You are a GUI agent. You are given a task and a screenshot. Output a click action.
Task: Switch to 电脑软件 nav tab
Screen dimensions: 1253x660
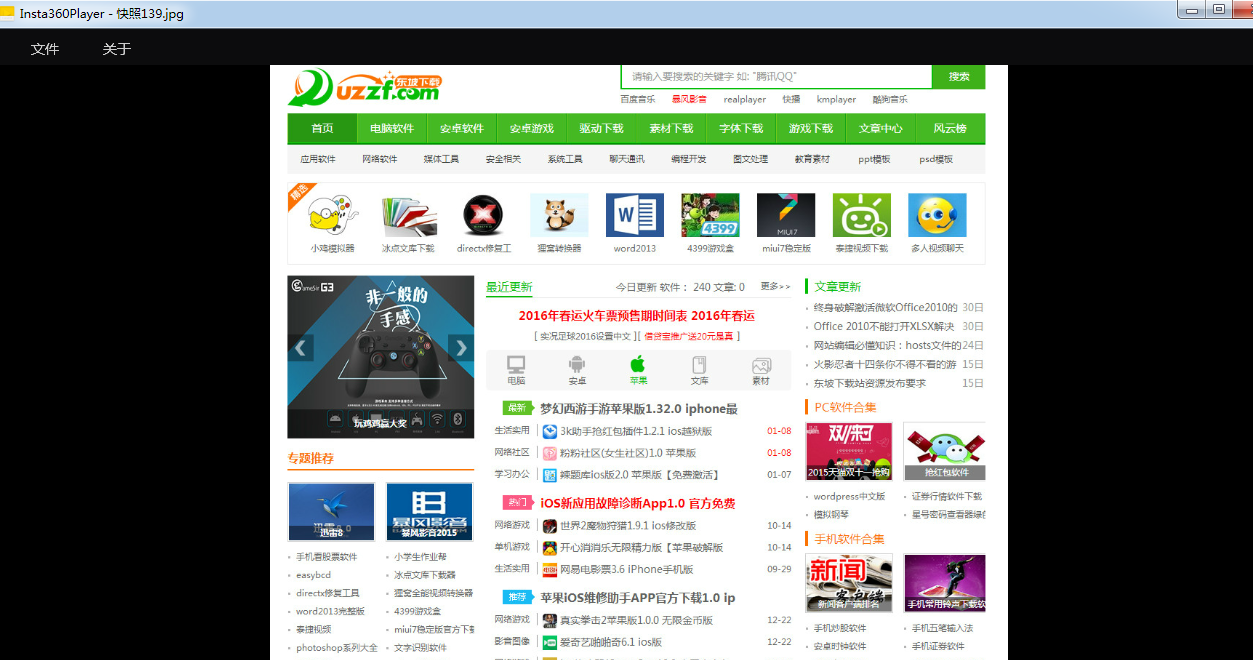(392, 128)
